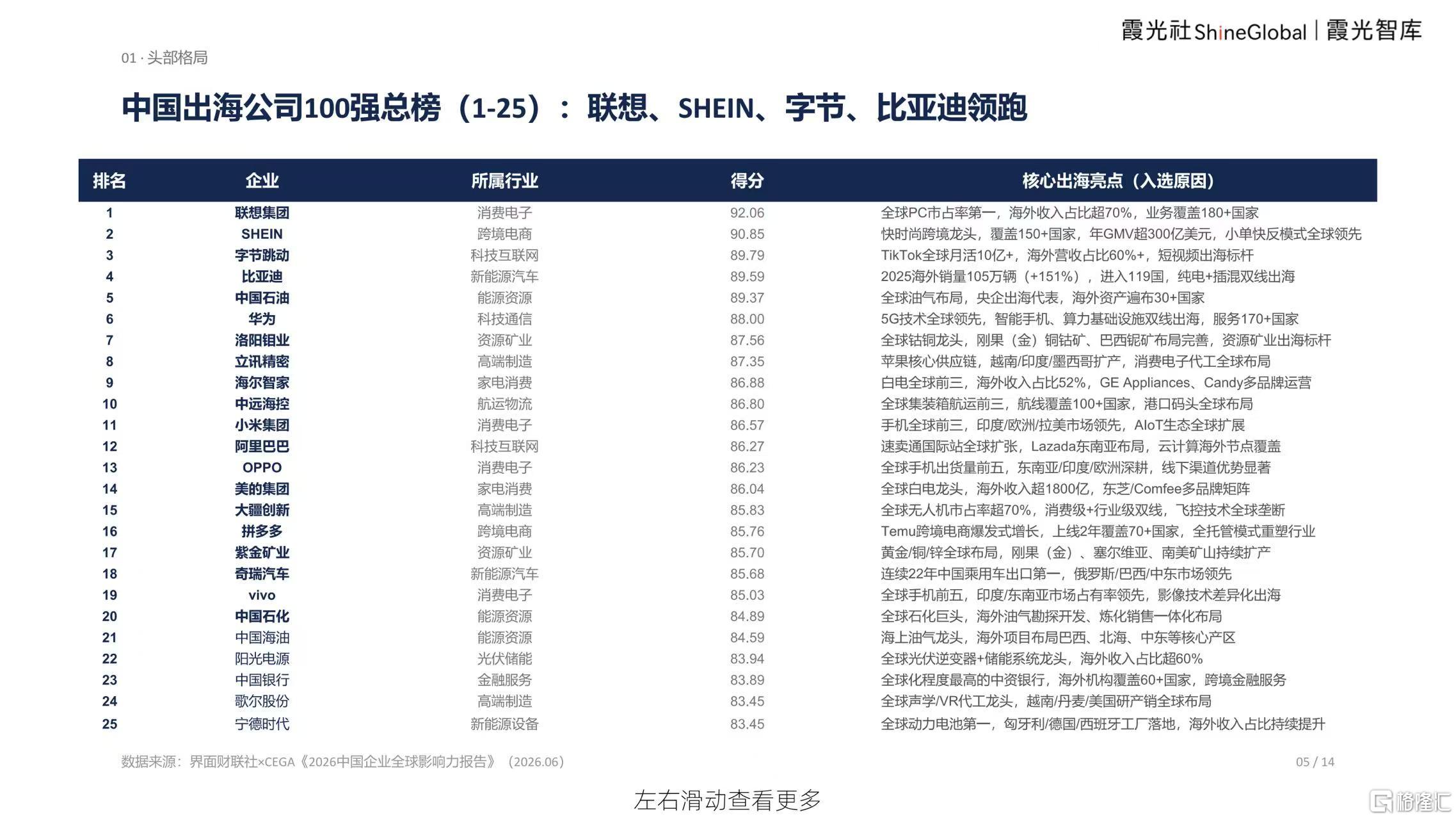Click company name 阿里巴巴
Screen dimensions: 1456x819
click(262, 446)
